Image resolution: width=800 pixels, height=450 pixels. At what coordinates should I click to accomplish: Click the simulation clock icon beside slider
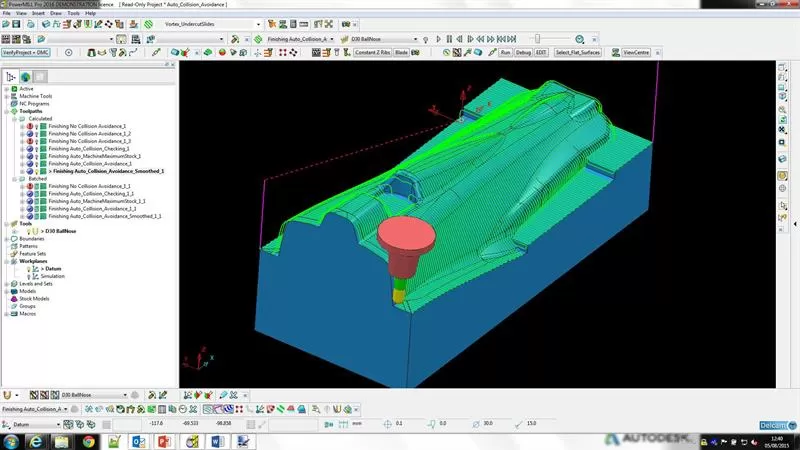(x=580, y=39)
